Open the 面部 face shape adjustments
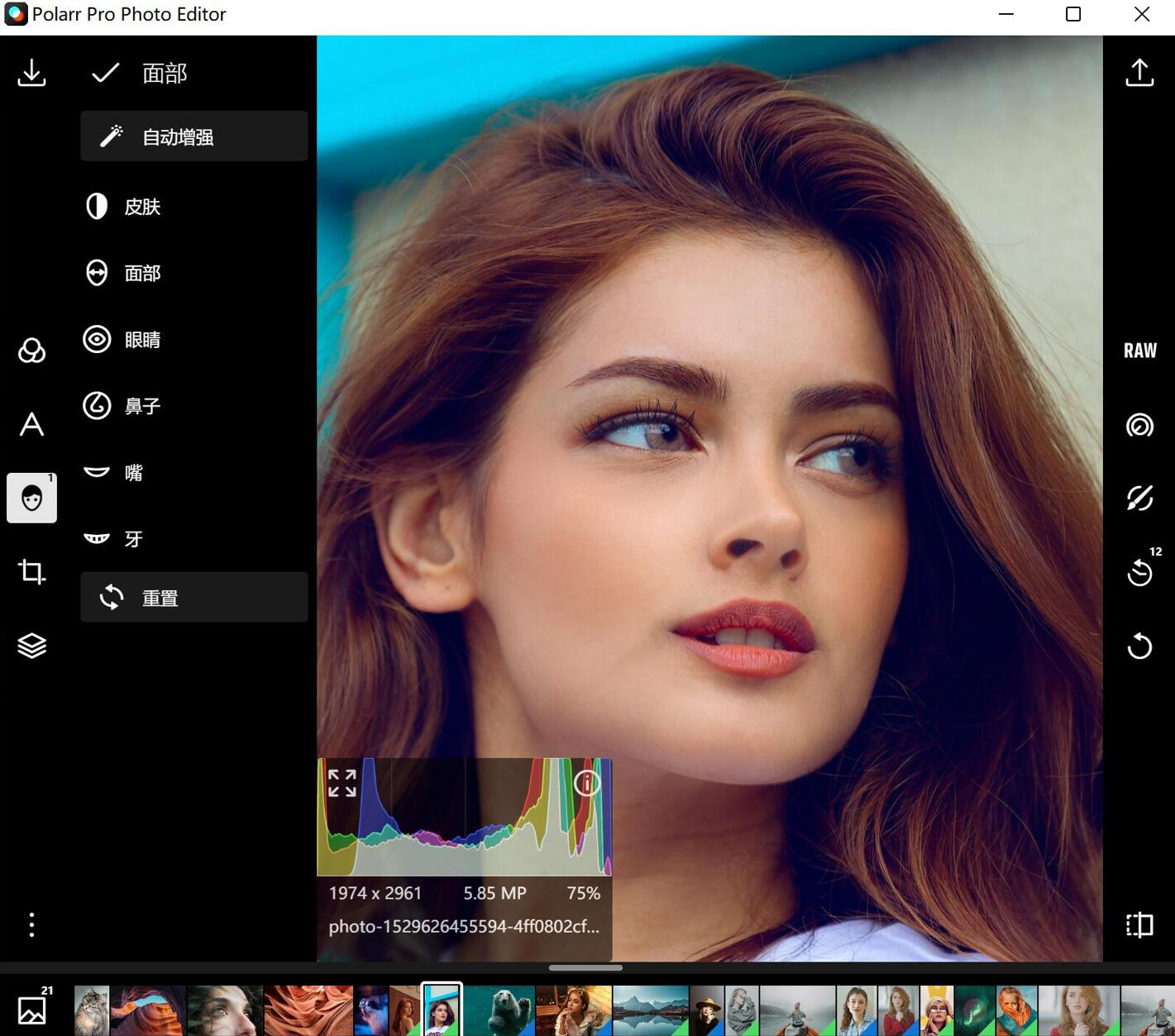This screenshot has width=1175, height=1036. [x=194, y=273]
